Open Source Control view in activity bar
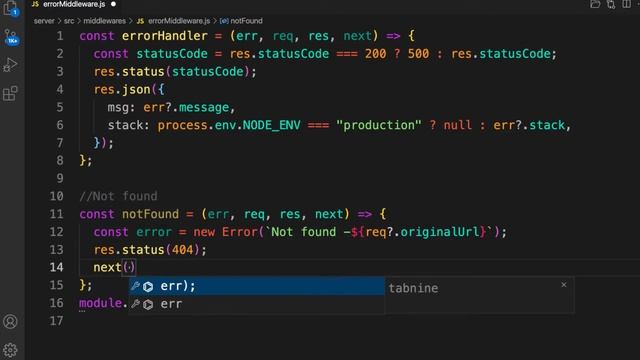640x360 pixels. click(10, 37)
